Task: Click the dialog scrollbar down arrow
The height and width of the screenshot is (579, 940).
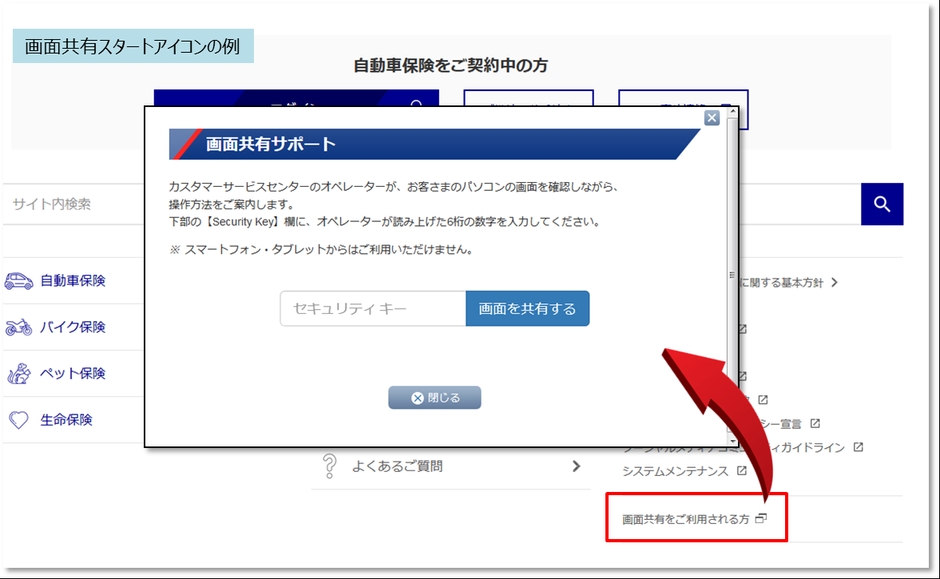Action: click(x=732, y=441)
